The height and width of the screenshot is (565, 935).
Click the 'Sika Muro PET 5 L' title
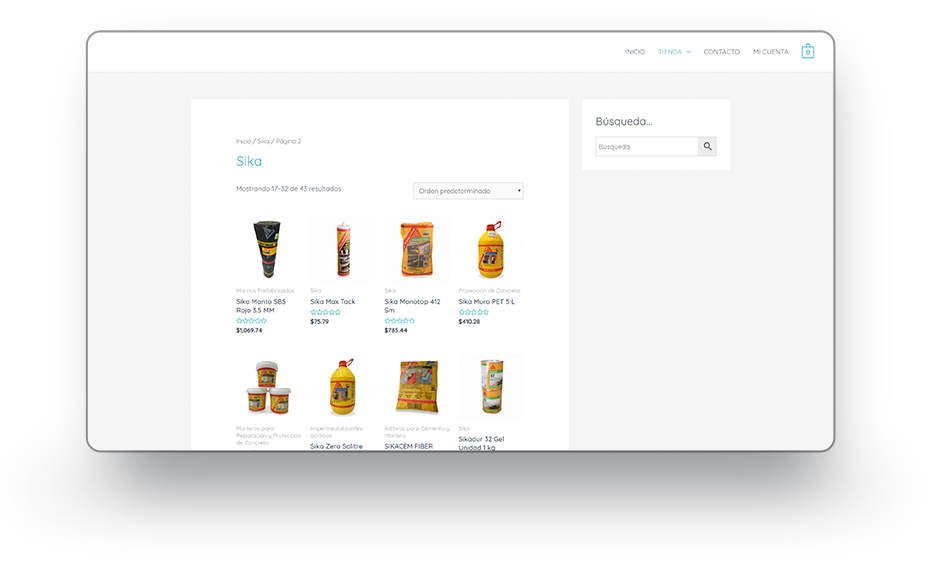click(x=487, y=302)
